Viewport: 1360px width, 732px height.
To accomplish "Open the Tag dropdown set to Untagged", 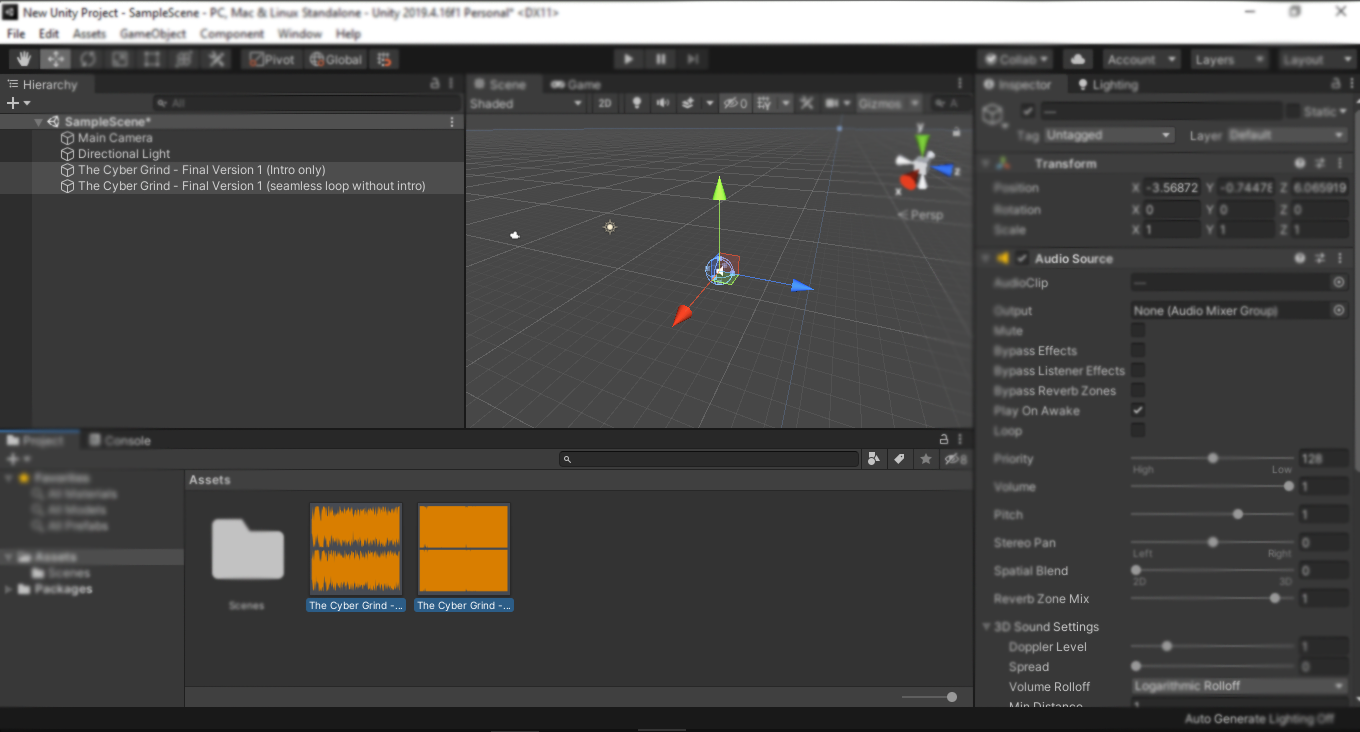I will click(x=1110, y=135).
